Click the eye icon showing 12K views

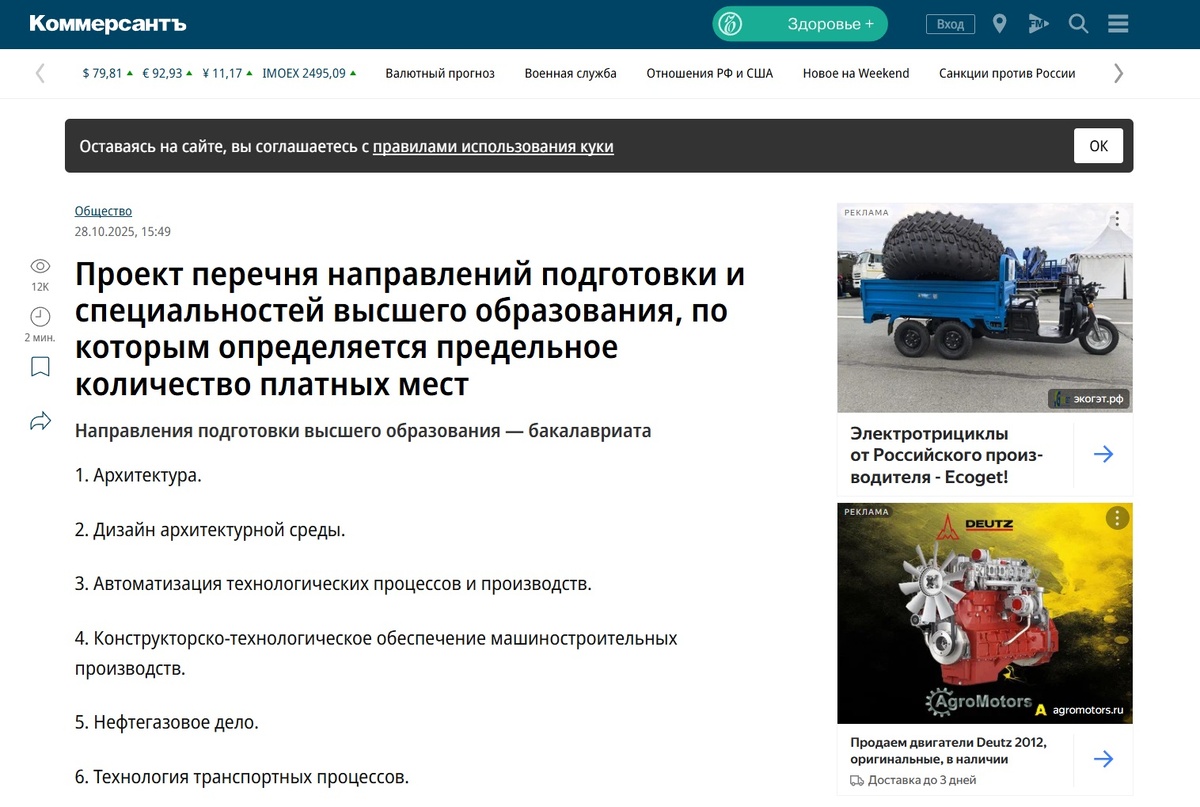click(x=40, y=265)
